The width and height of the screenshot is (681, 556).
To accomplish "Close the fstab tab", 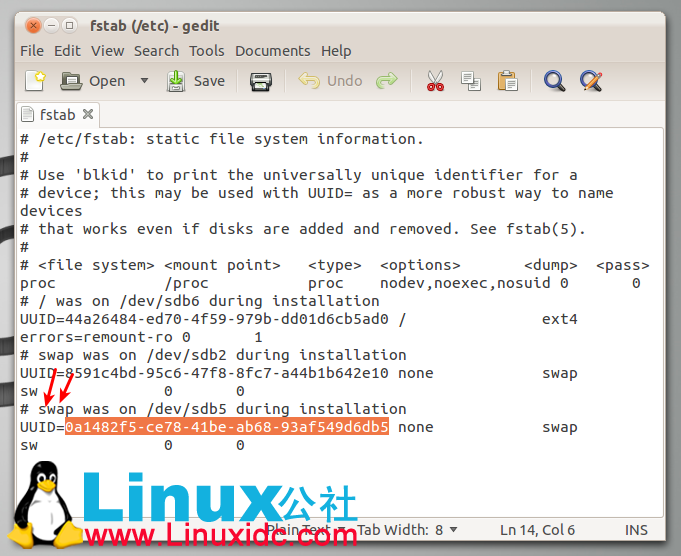I will pyautogui.click(x=88, y=115).
